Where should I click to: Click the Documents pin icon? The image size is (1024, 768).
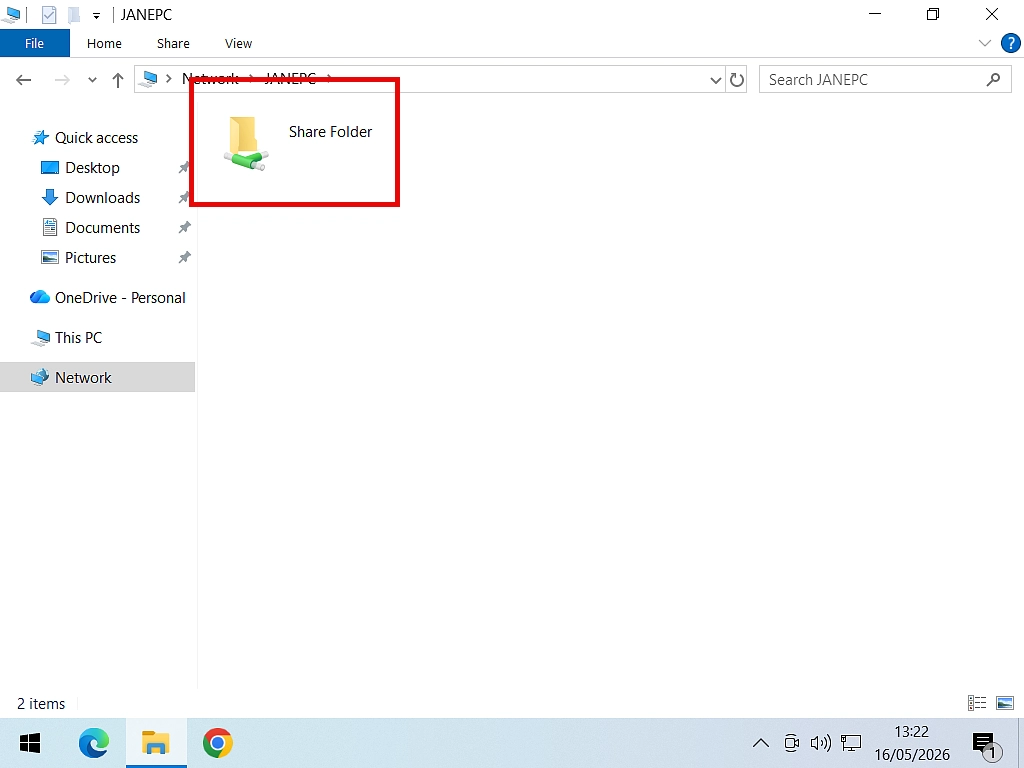[185, 227]
